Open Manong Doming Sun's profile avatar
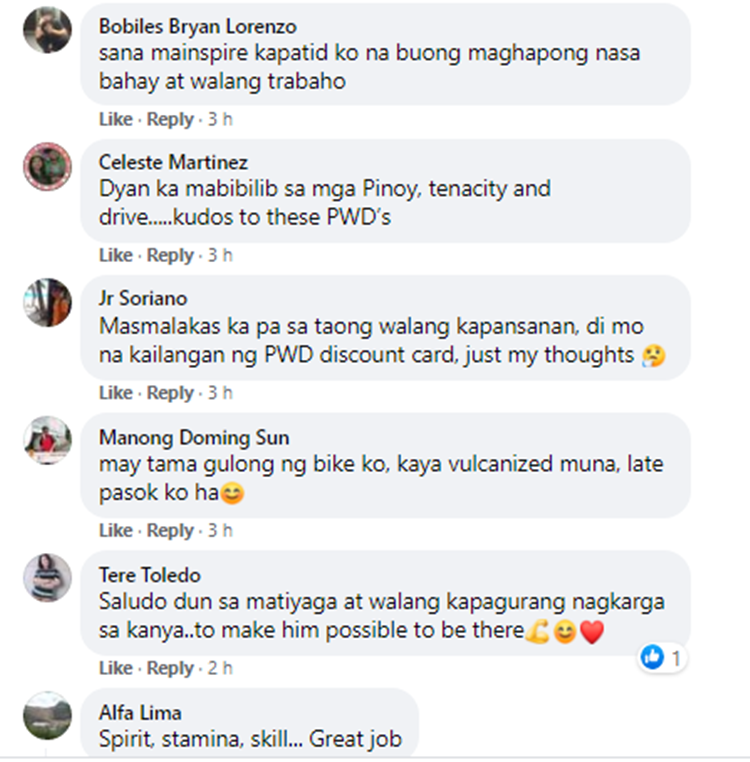This screenshot has width=750, height=762. (x=48, y=440)
